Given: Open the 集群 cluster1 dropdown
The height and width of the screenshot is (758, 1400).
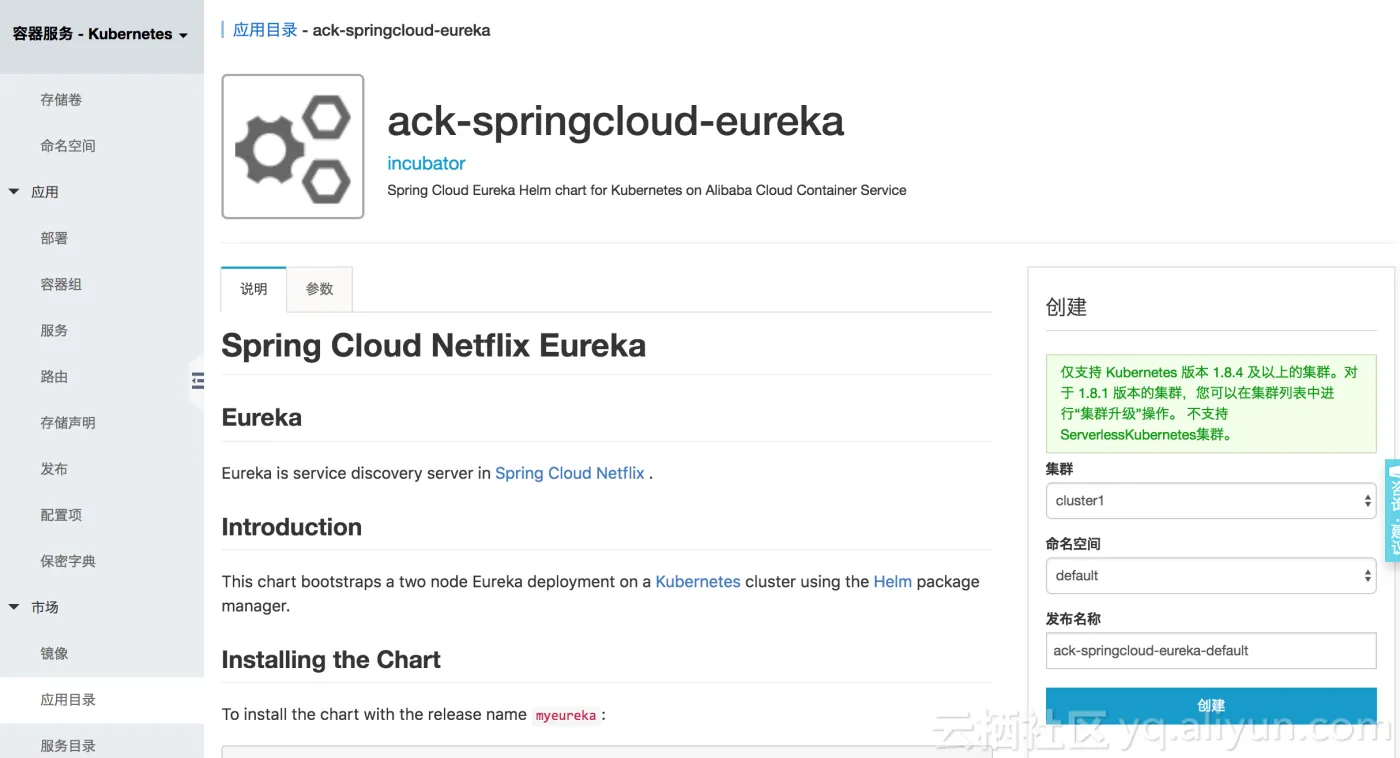Looking at the screenshot, I should coord(1211,501).
